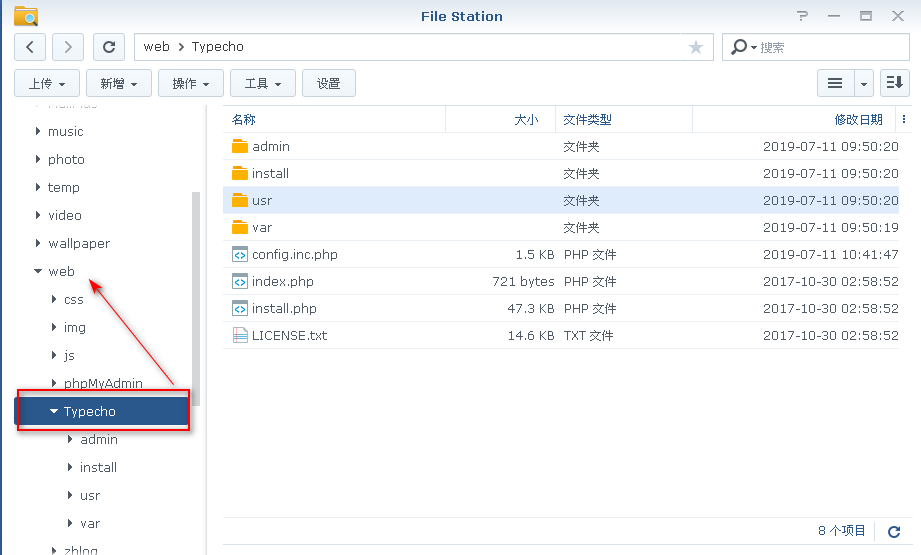Add current path to favorites star
Image resolution: width=921 pixels, height=555 pixels.
pos(696,47)
